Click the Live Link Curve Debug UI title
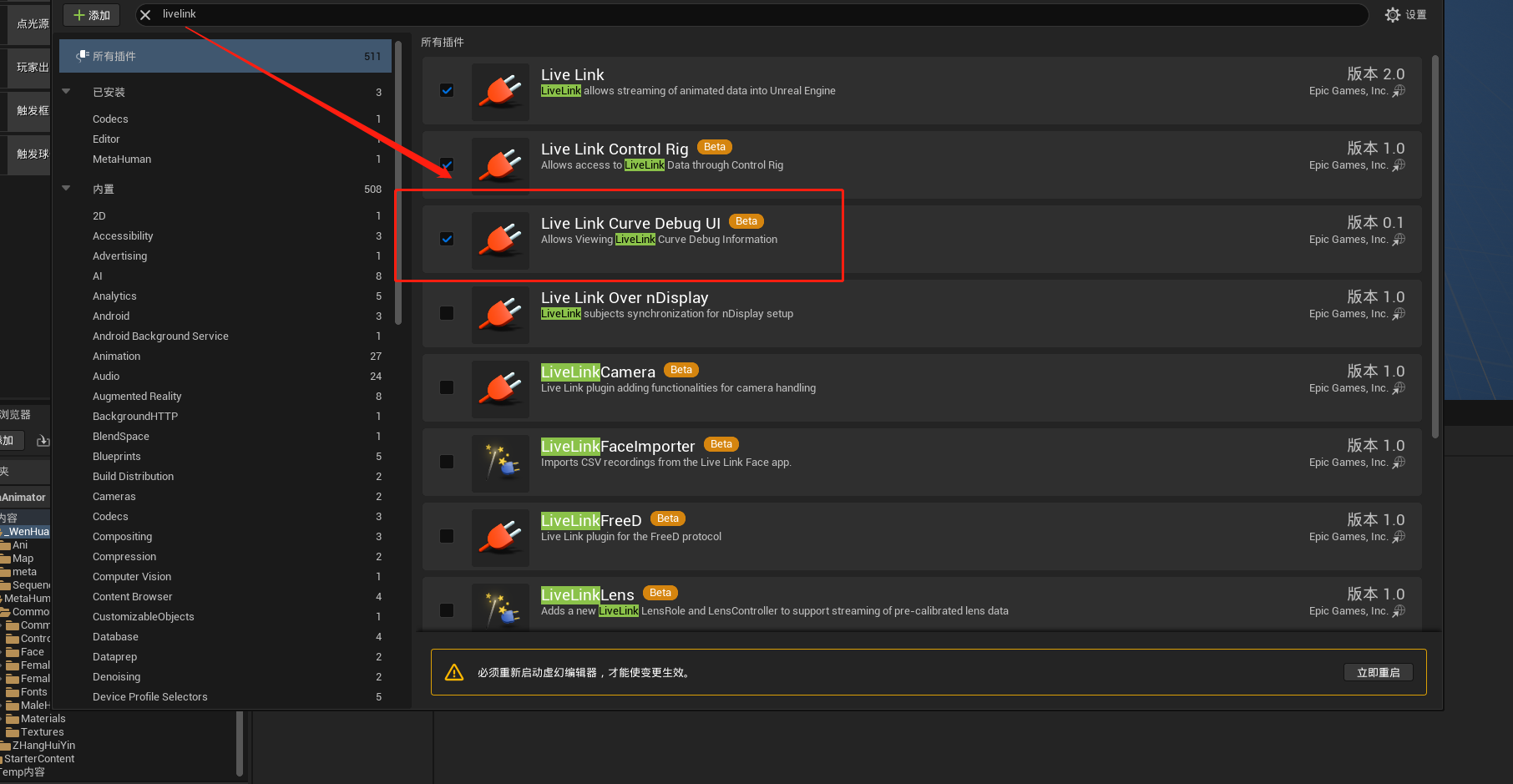This screenshot has width=1513, height=784. click(630, 223)
